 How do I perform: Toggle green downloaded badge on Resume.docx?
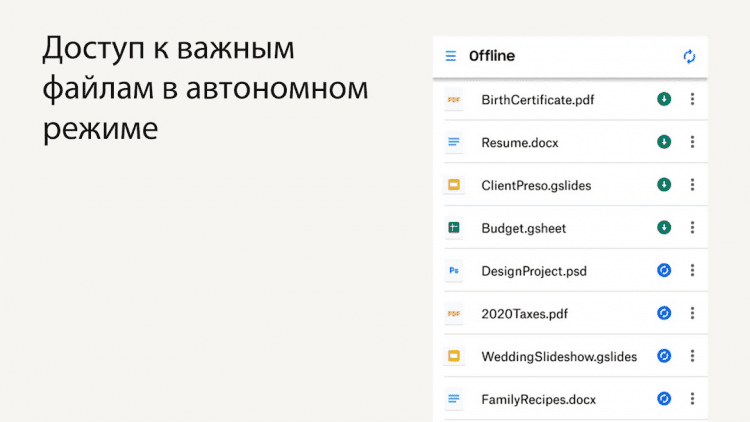coord(663,142)
